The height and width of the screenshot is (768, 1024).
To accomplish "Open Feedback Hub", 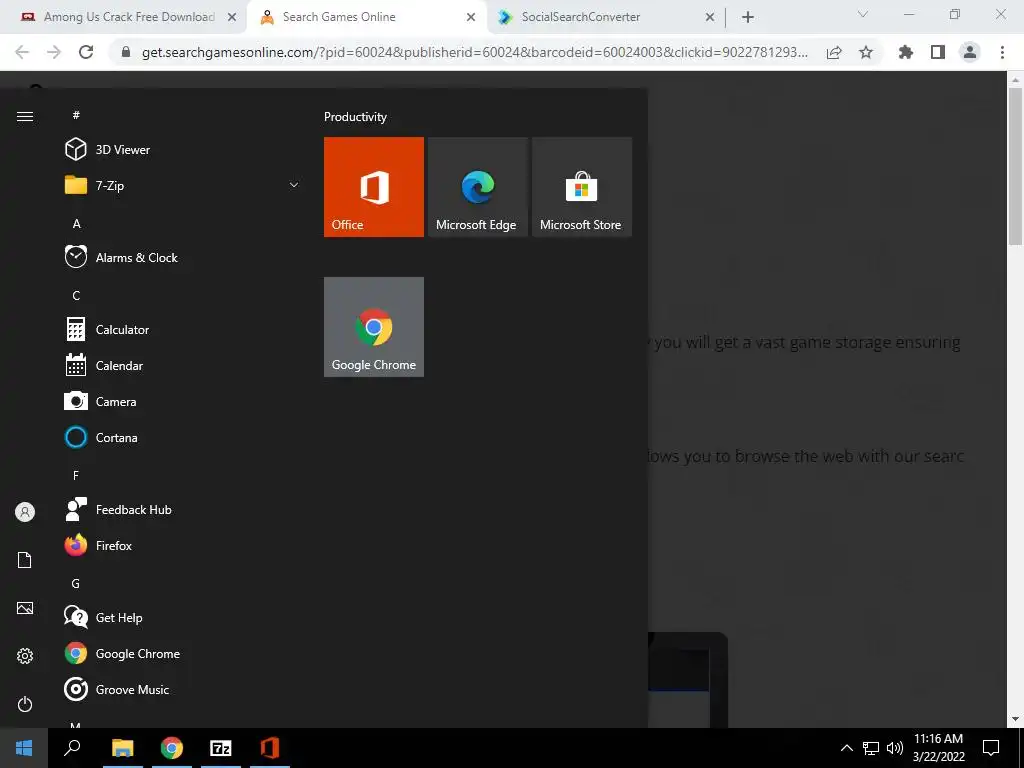I will pyautogui.click(x=183, y=509).
